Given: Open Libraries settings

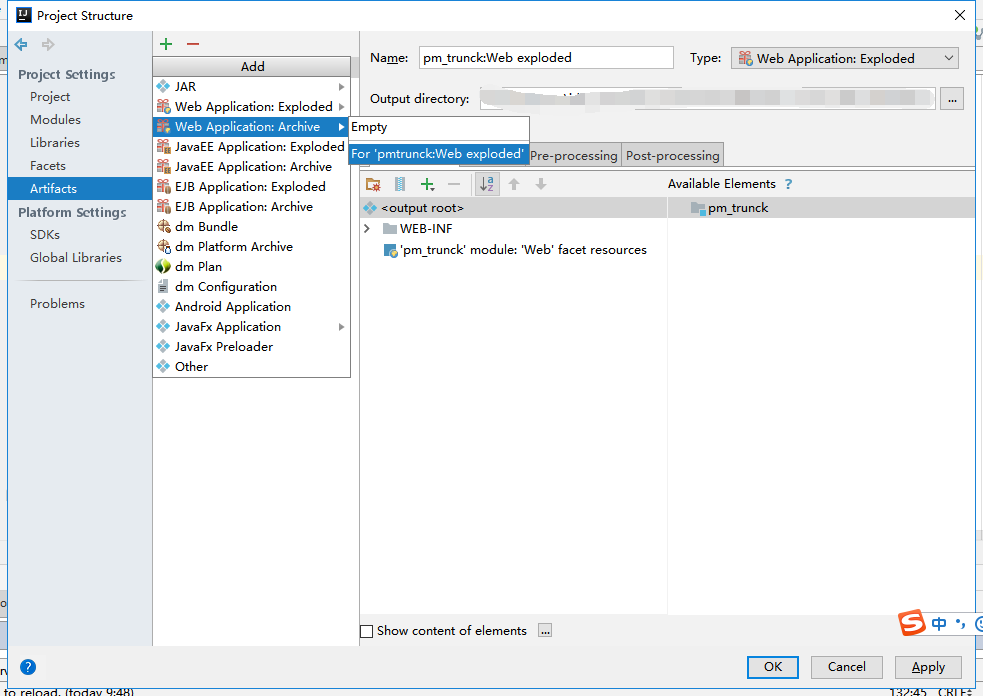Looking at the screenshot, I should pos(55,143).
